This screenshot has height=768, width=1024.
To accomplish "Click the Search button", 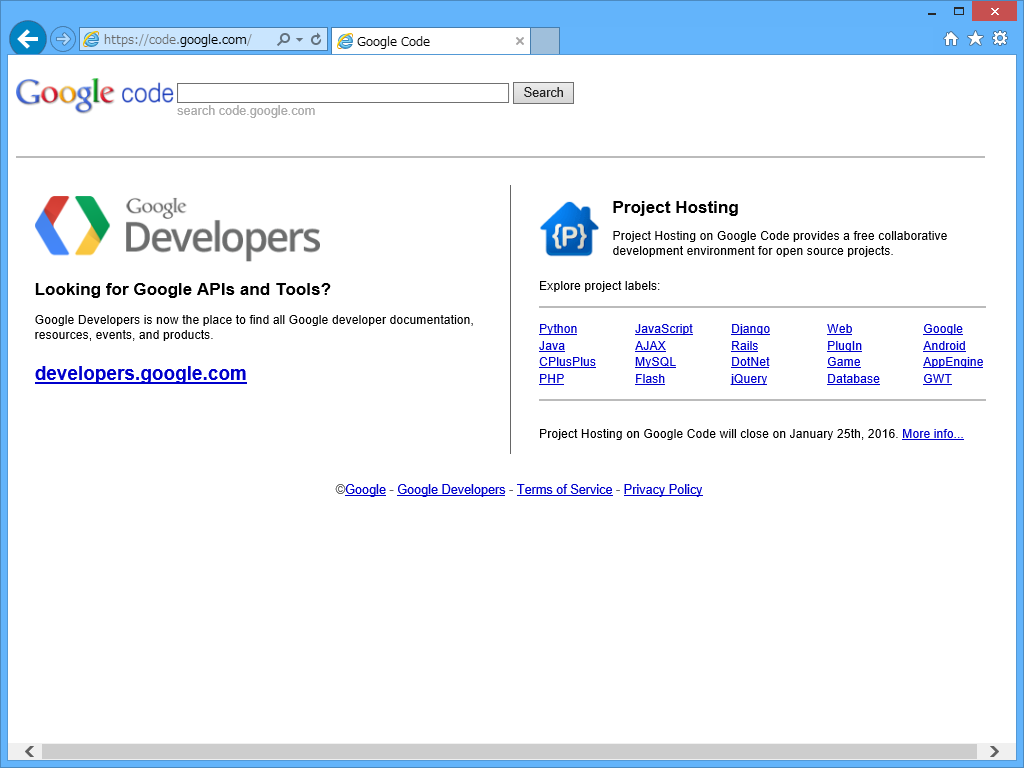I will [x=543, y=92].
